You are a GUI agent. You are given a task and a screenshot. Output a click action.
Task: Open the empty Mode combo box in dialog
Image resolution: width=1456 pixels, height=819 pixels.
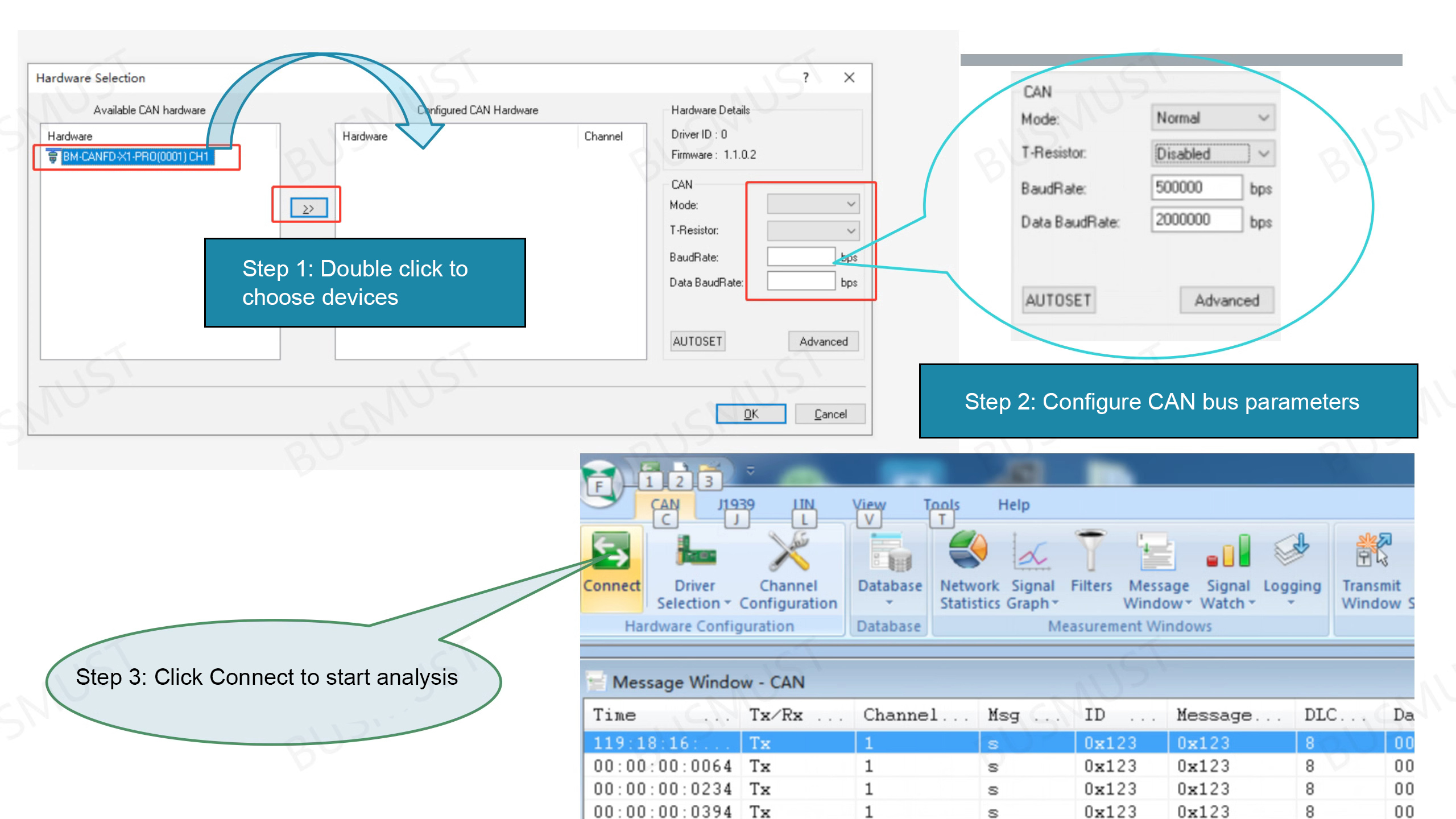813,204
